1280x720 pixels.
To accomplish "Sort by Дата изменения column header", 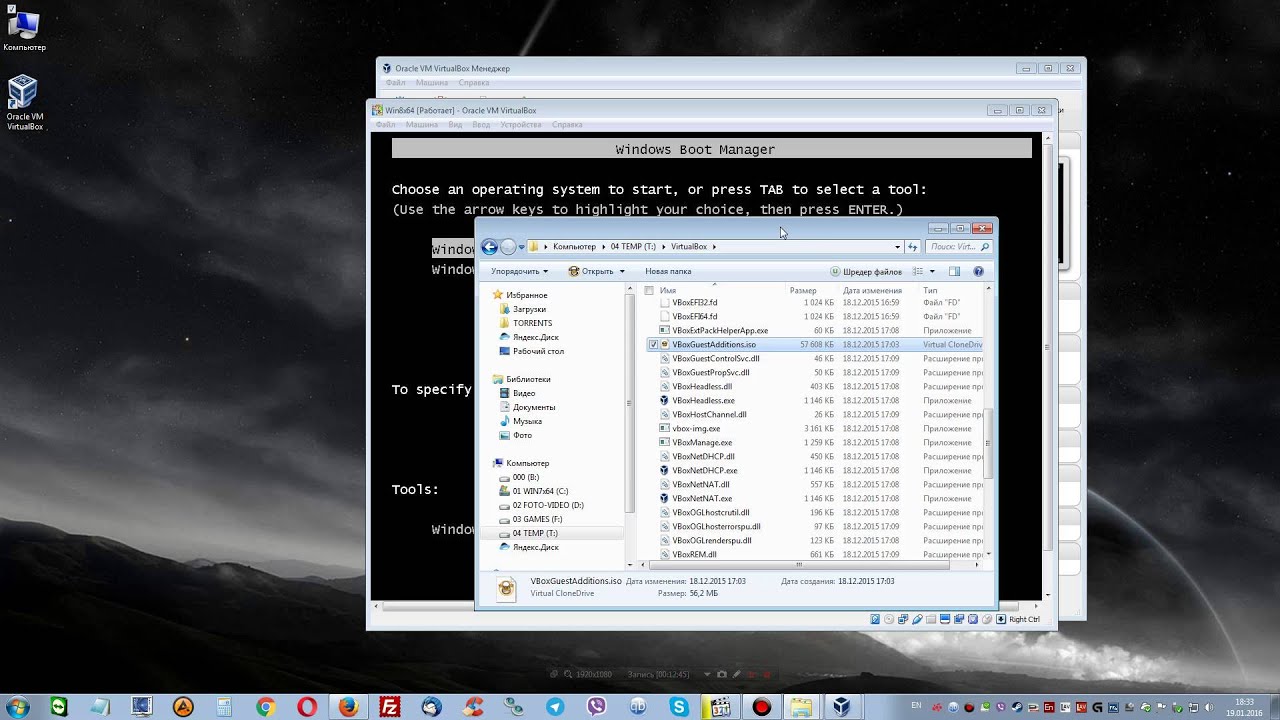I will coord(872,291).
